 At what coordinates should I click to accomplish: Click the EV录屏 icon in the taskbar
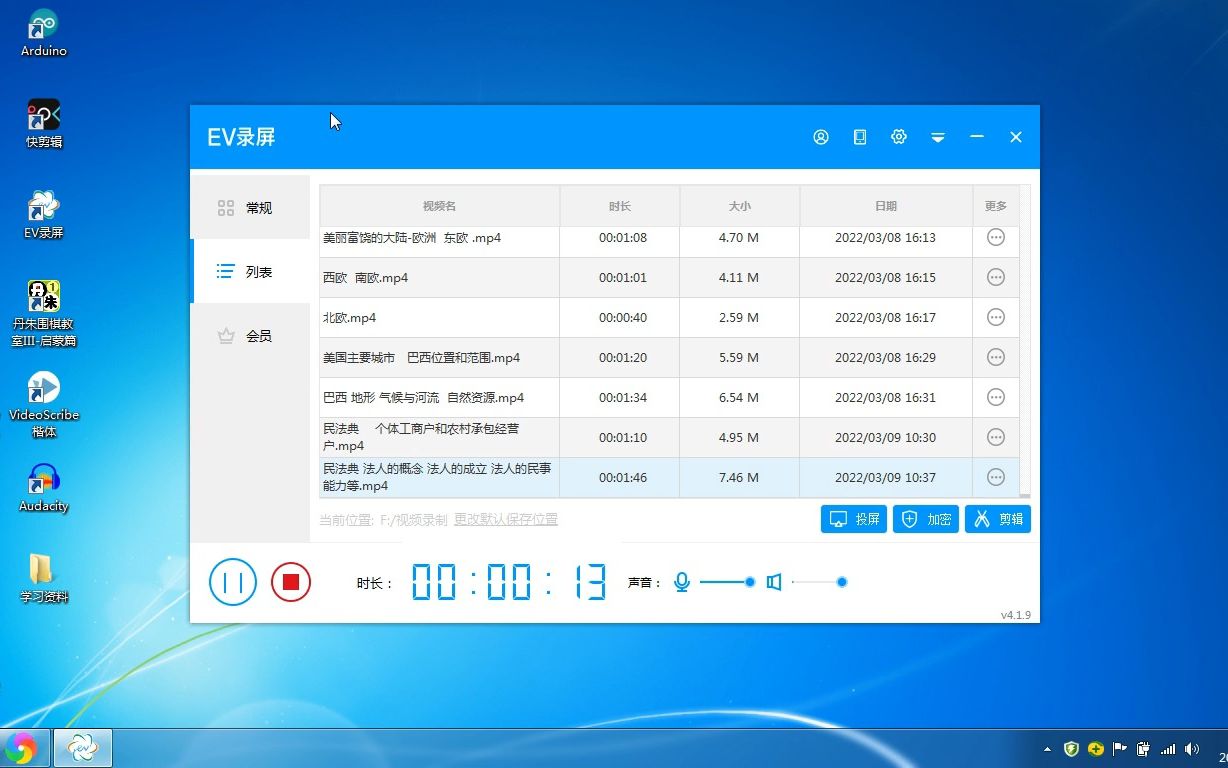(82, 747)
